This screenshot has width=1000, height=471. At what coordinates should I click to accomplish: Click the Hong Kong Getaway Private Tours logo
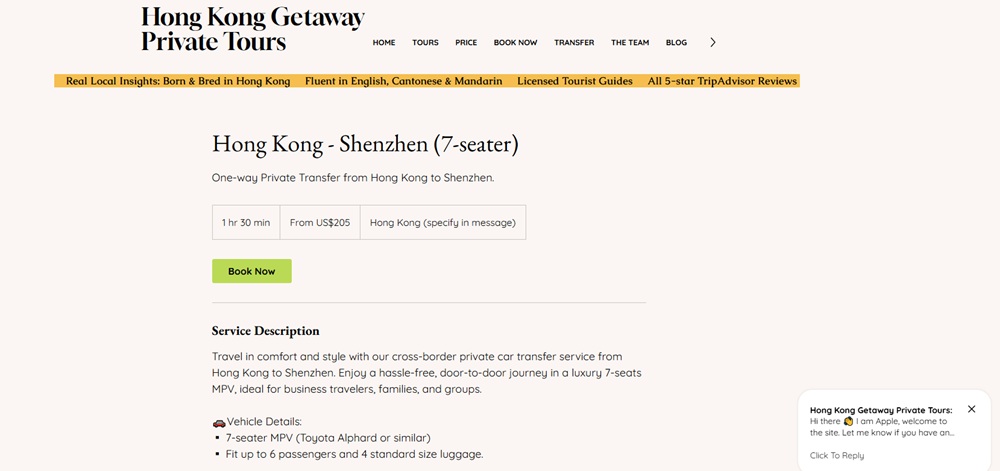[x=252, y=29]
